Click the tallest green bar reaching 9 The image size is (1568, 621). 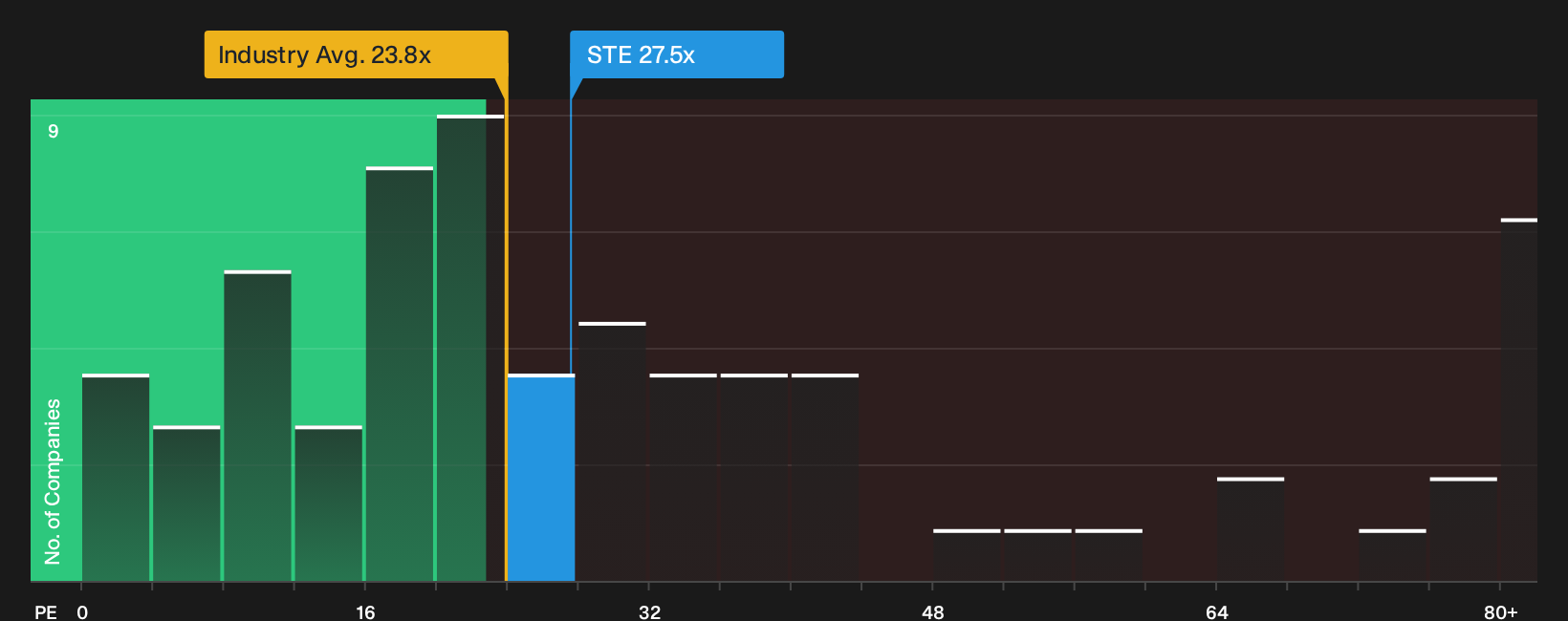[x=469, y=348]
